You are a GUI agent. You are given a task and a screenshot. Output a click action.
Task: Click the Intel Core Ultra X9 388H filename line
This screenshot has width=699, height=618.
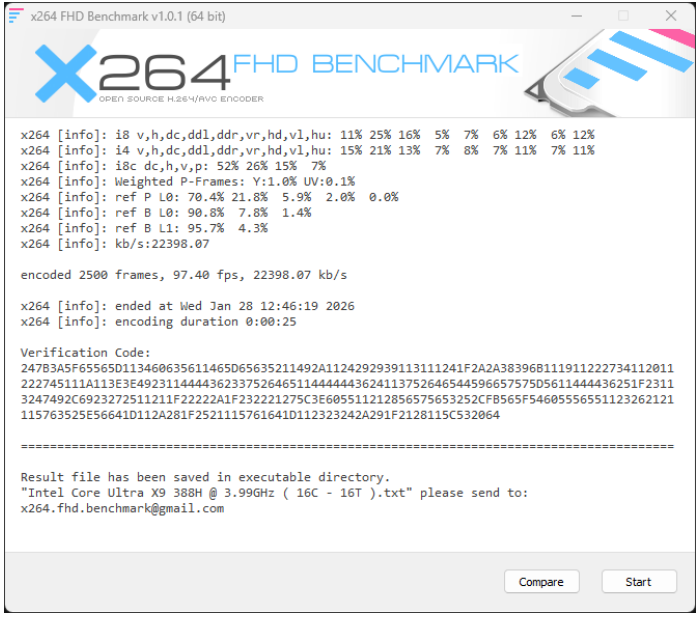274,493
